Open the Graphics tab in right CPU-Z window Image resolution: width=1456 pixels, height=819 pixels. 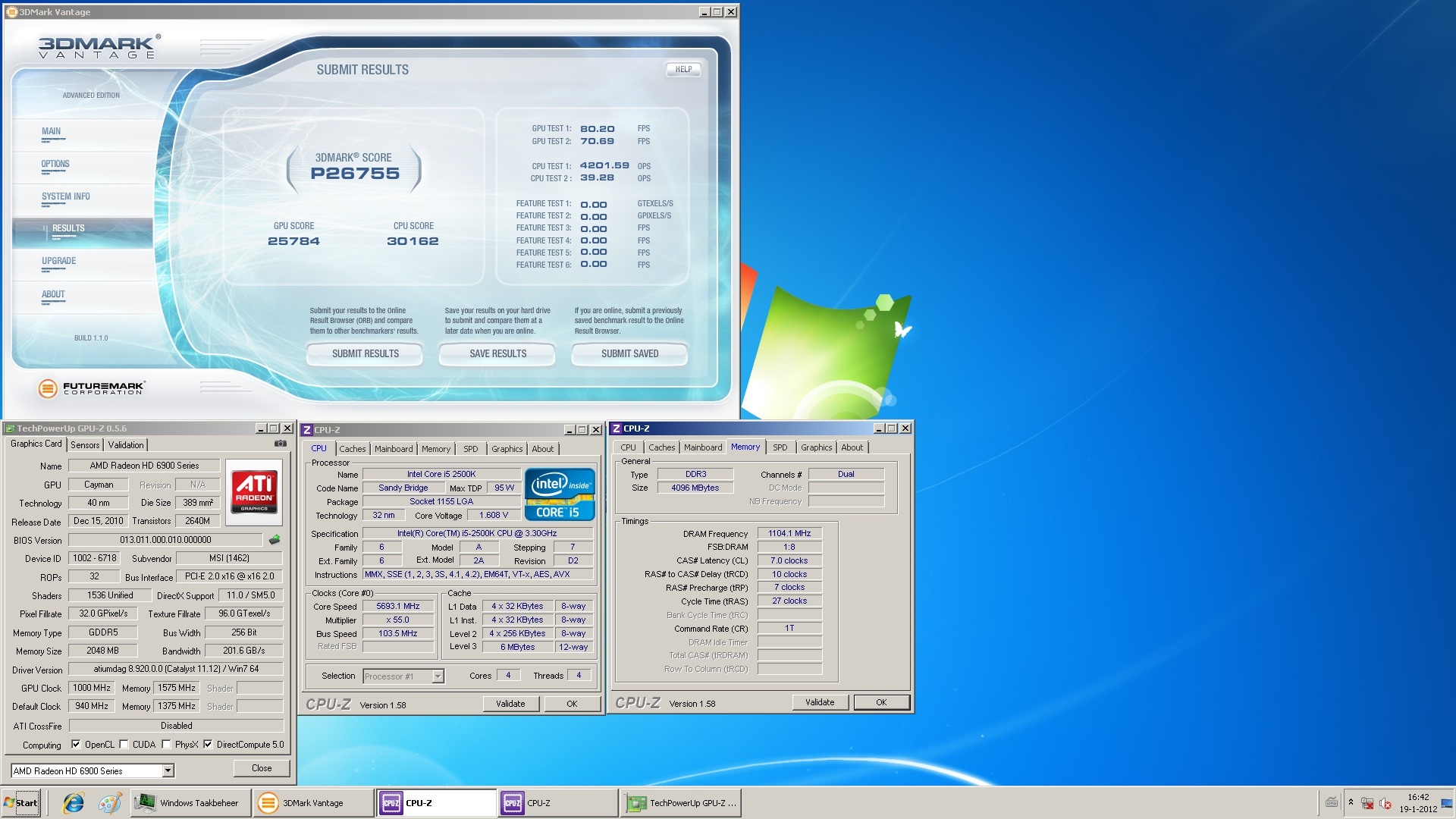(816, 447)
